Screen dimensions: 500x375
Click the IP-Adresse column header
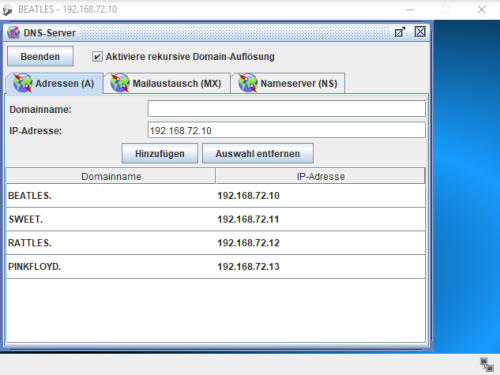pos(320,176)
